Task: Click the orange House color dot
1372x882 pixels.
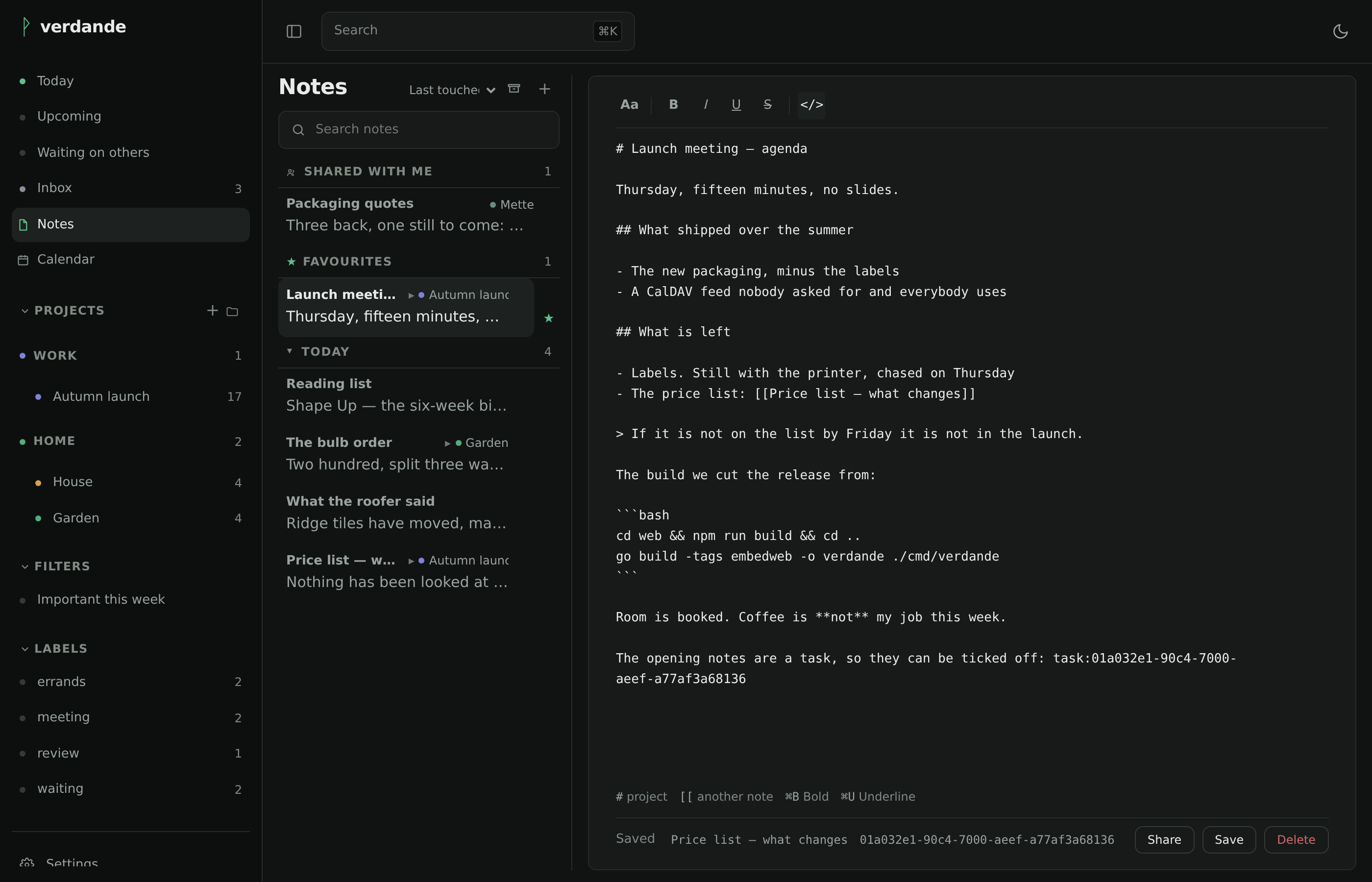Action: 38,483
